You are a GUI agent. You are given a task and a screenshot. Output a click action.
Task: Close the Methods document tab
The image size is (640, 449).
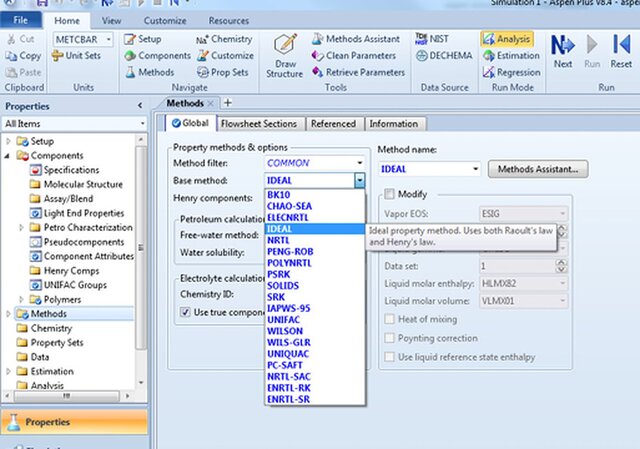(211, 103)
